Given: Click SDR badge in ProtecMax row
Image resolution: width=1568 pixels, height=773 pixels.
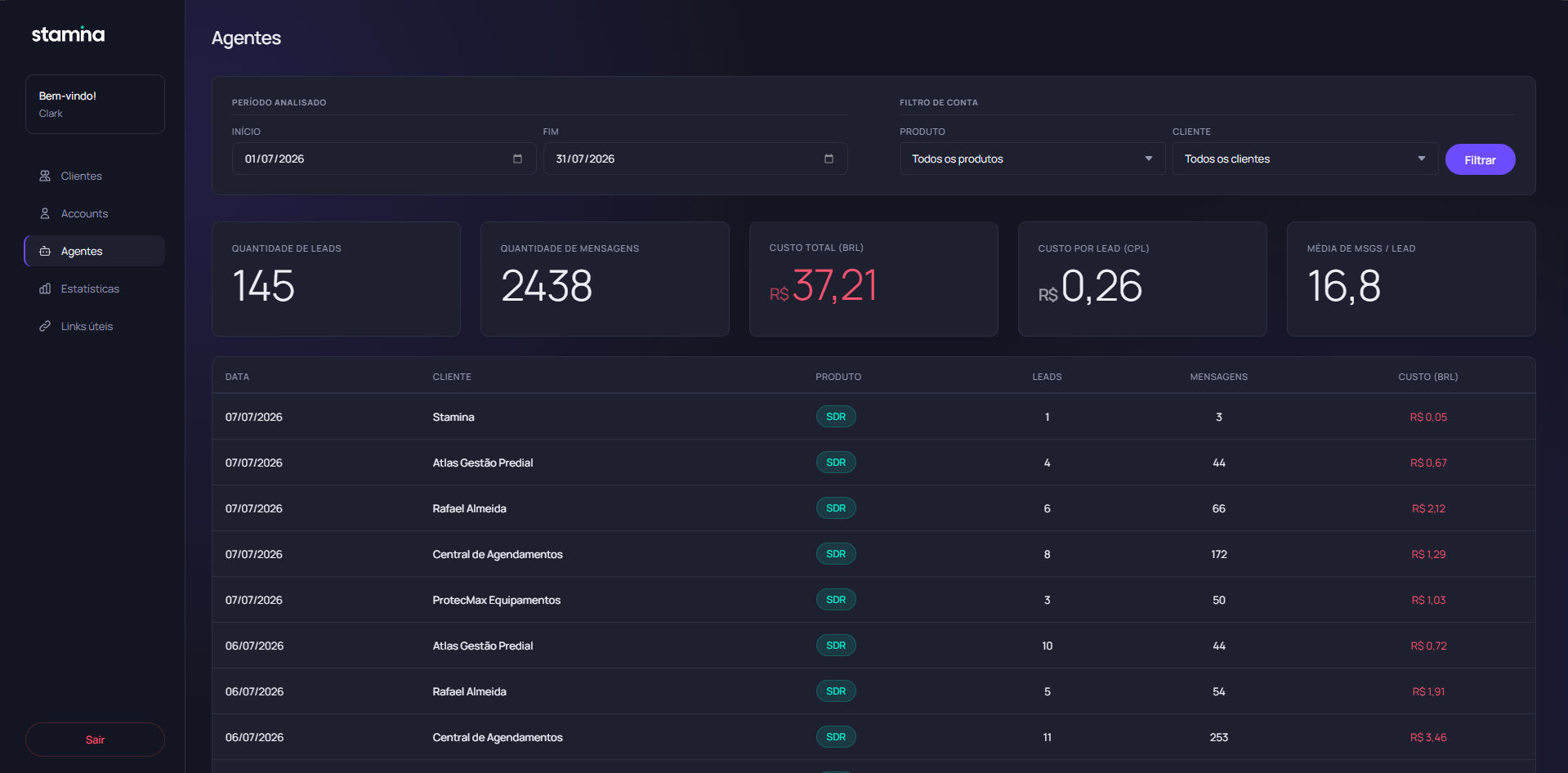Looking at the screenshot, I should (836, 600).
